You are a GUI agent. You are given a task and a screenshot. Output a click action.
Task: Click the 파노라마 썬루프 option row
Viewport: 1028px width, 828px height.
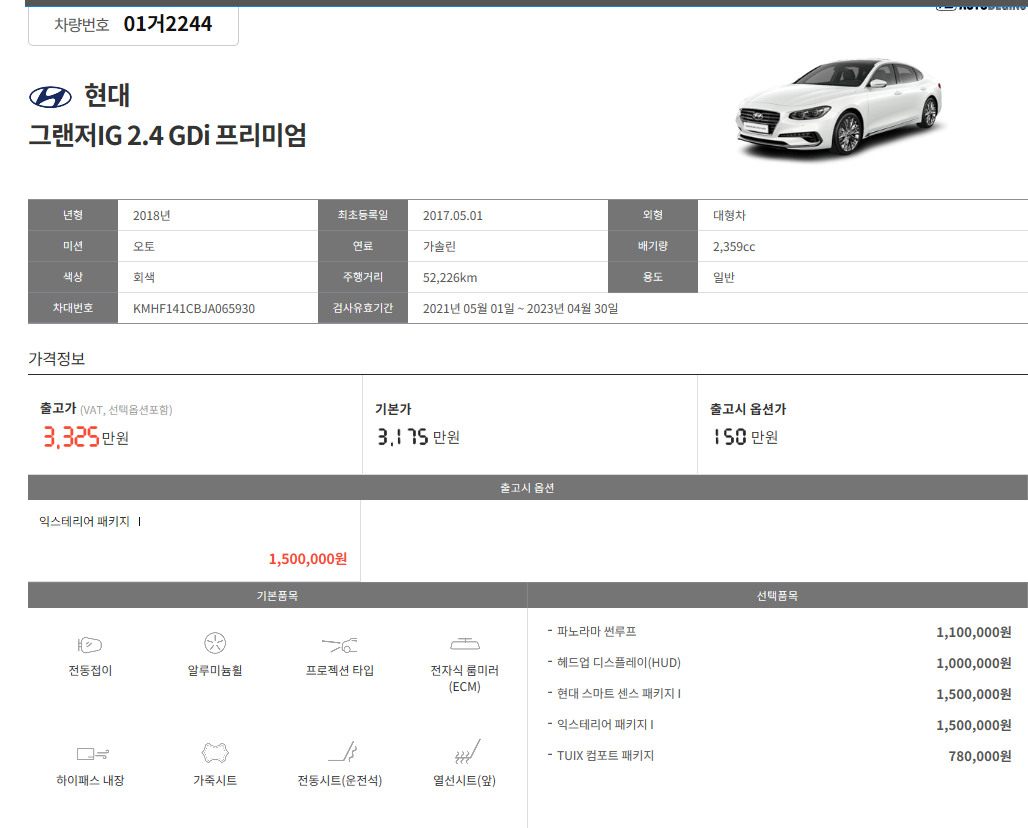pos(779,632)
